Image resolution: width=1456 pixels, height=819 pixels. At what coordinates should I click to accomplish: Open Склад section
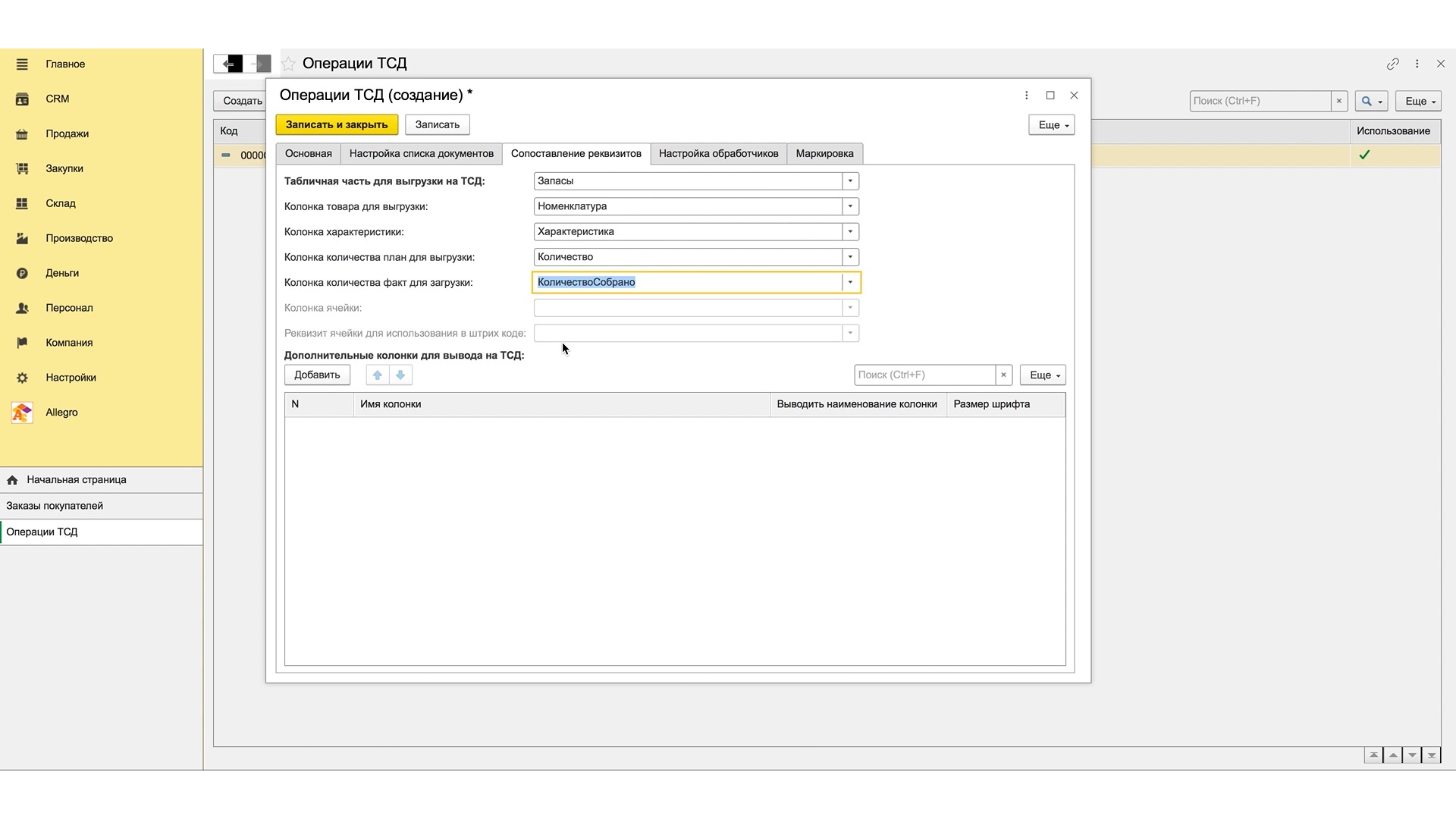(61, 203)
